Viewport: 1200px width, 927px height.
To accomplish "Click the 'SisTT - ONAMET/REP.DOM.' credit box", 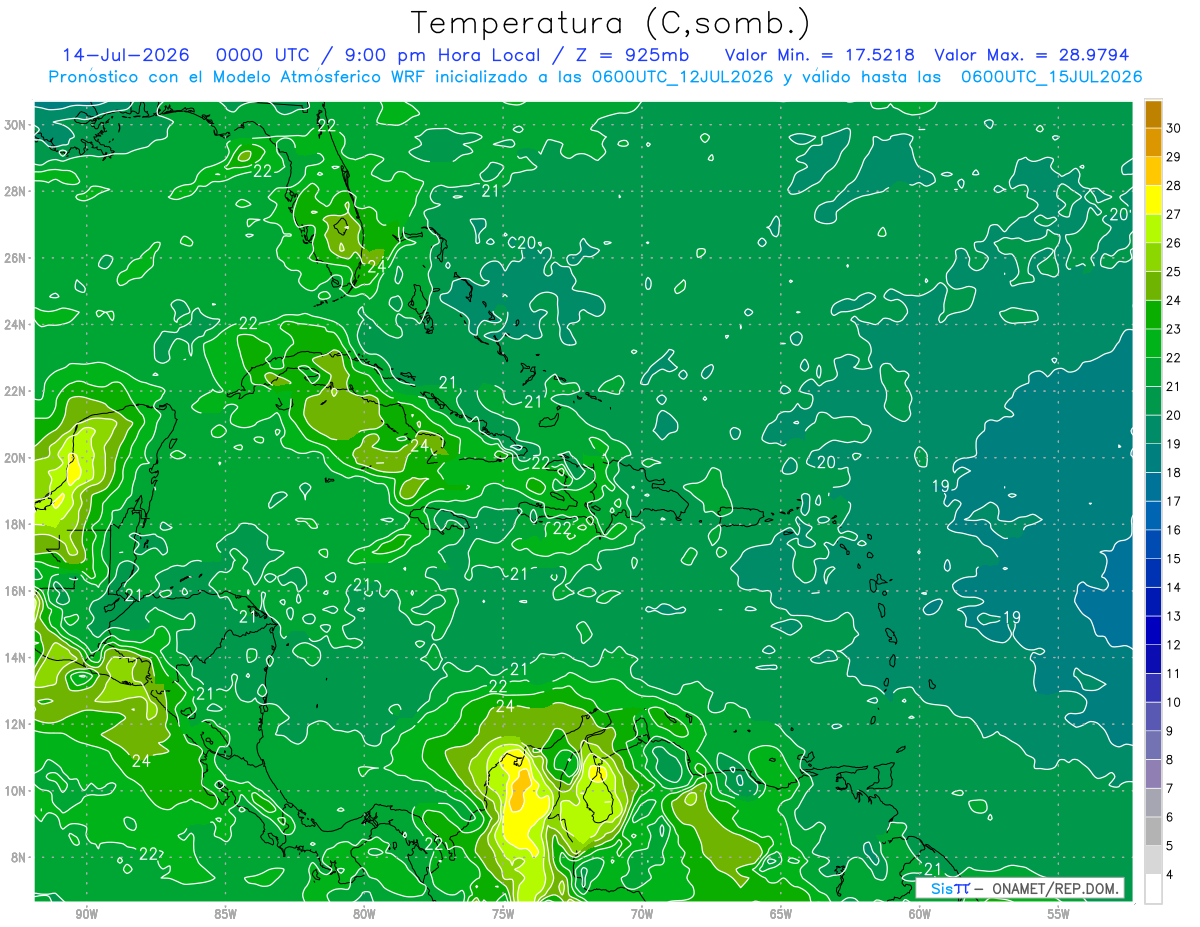I will coord(1021,888).
